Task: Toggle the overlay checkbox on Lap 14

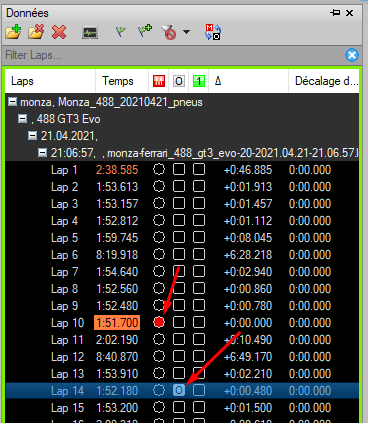Action: [179, 390]
